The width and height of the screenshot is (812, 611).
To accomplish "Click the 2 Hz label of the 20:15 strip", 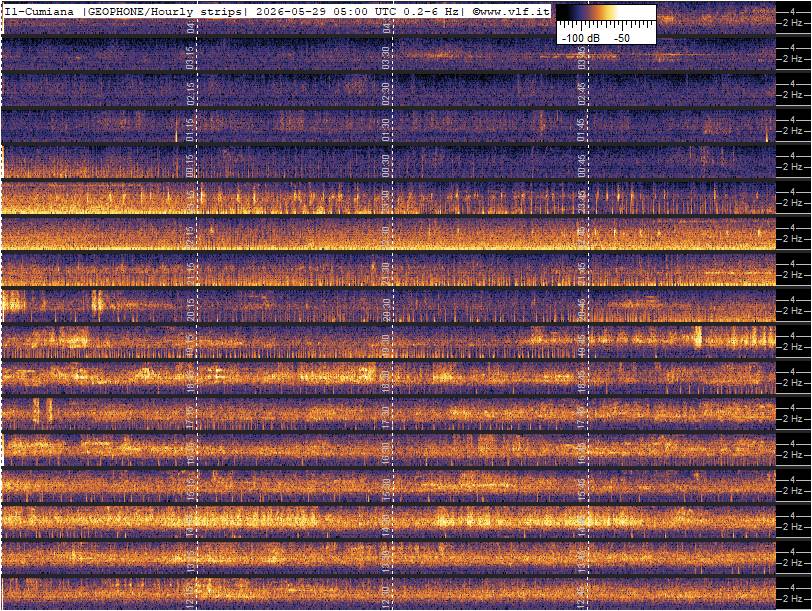I will [x=794, y=311].
